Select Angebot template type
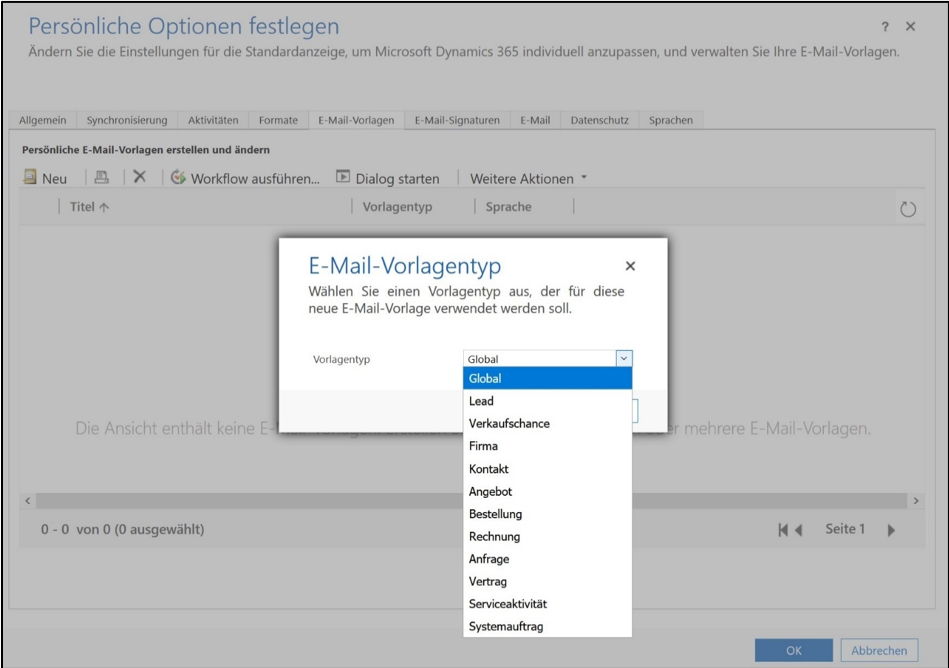949x668 pixels. pos(547,491)
